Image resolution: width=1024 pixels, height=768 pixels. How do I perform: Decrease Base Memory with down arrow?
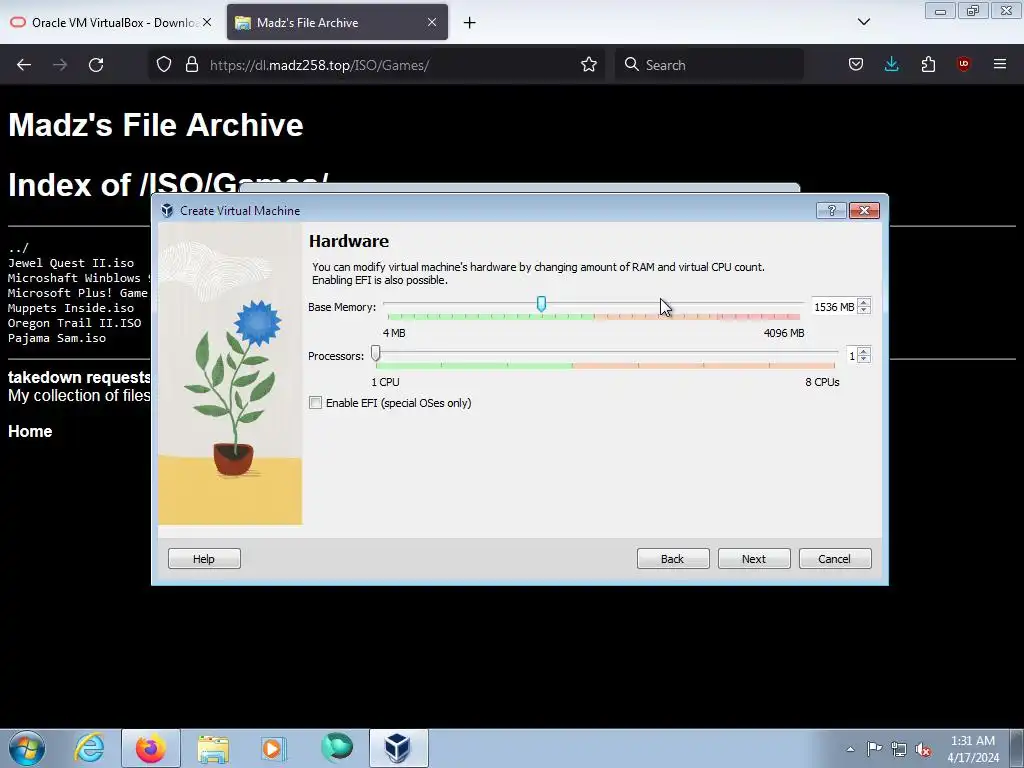click(x=864, y=310)
